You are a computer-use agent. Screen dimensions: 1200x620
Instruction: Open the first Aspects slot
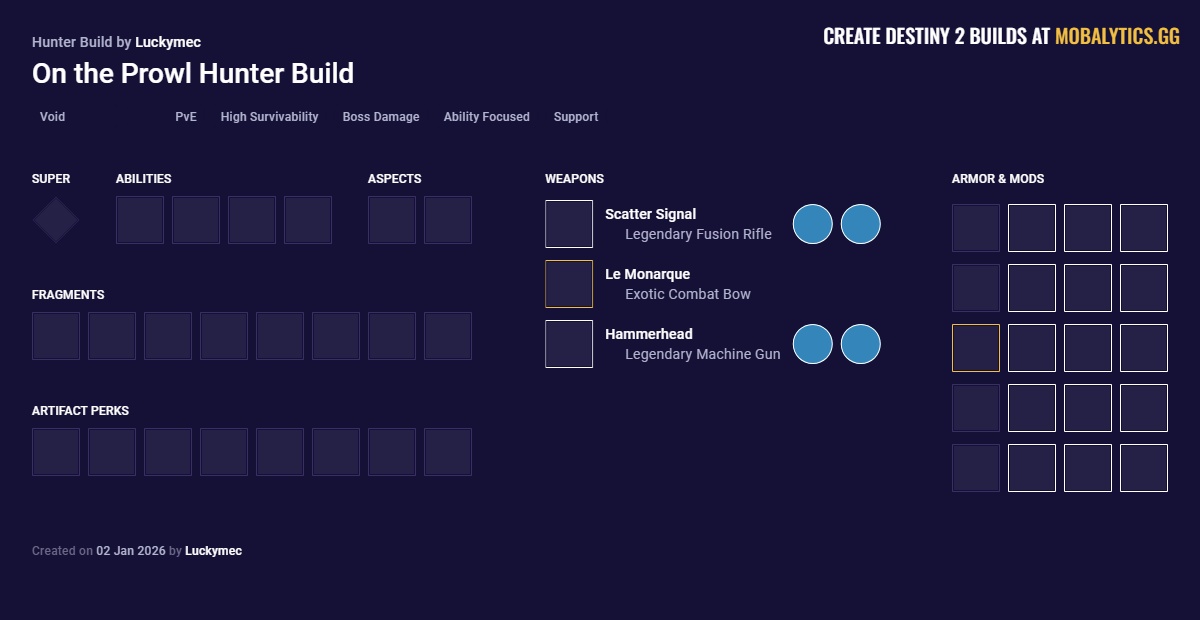[392, 220]
